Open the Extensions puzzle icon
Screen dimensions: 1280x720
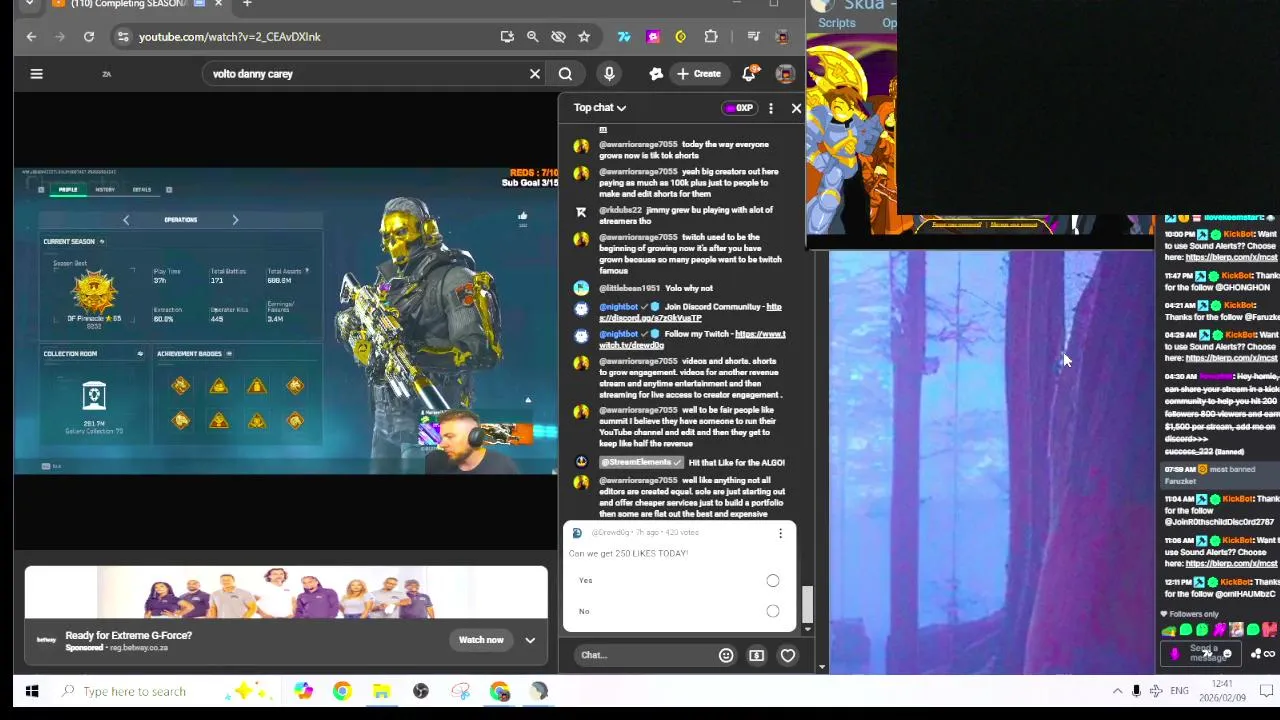(711, 37)
